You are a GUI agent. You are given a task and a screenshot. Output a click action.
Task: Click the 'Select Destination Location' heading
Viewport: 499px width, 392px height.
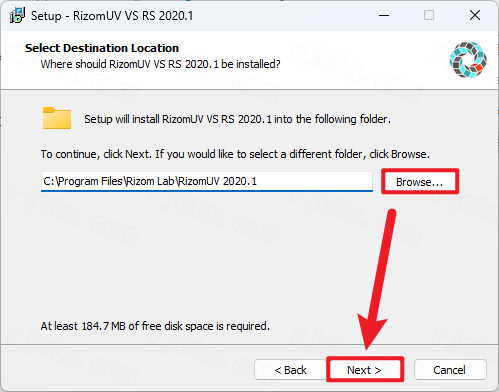coord(102,48)
